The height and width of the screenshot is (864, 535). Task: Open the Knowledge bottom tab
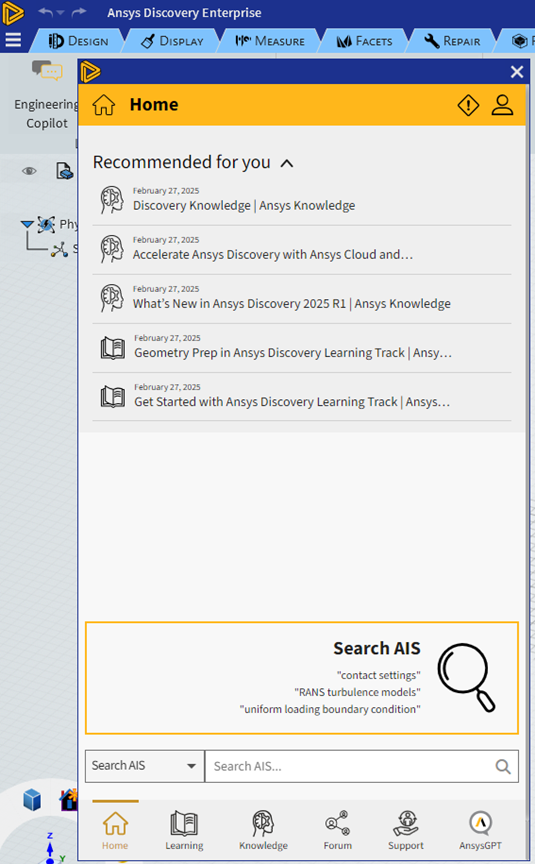click(x=263, y=830)
